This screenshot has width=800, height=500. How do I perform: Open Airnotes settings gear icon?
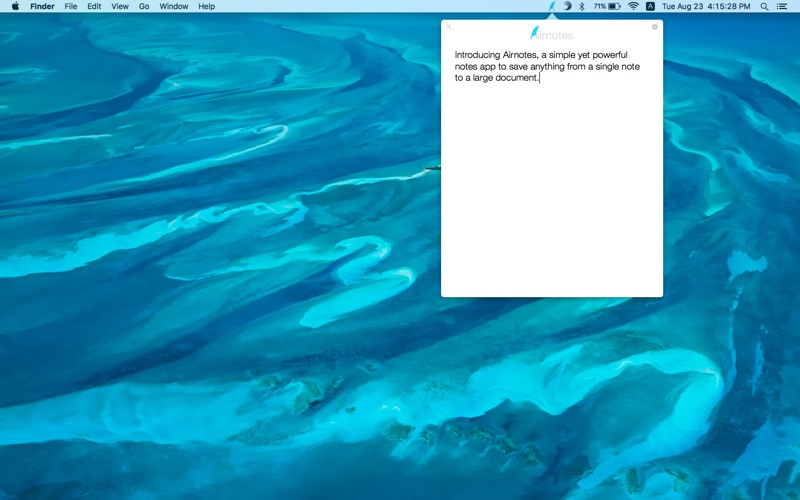655,27
